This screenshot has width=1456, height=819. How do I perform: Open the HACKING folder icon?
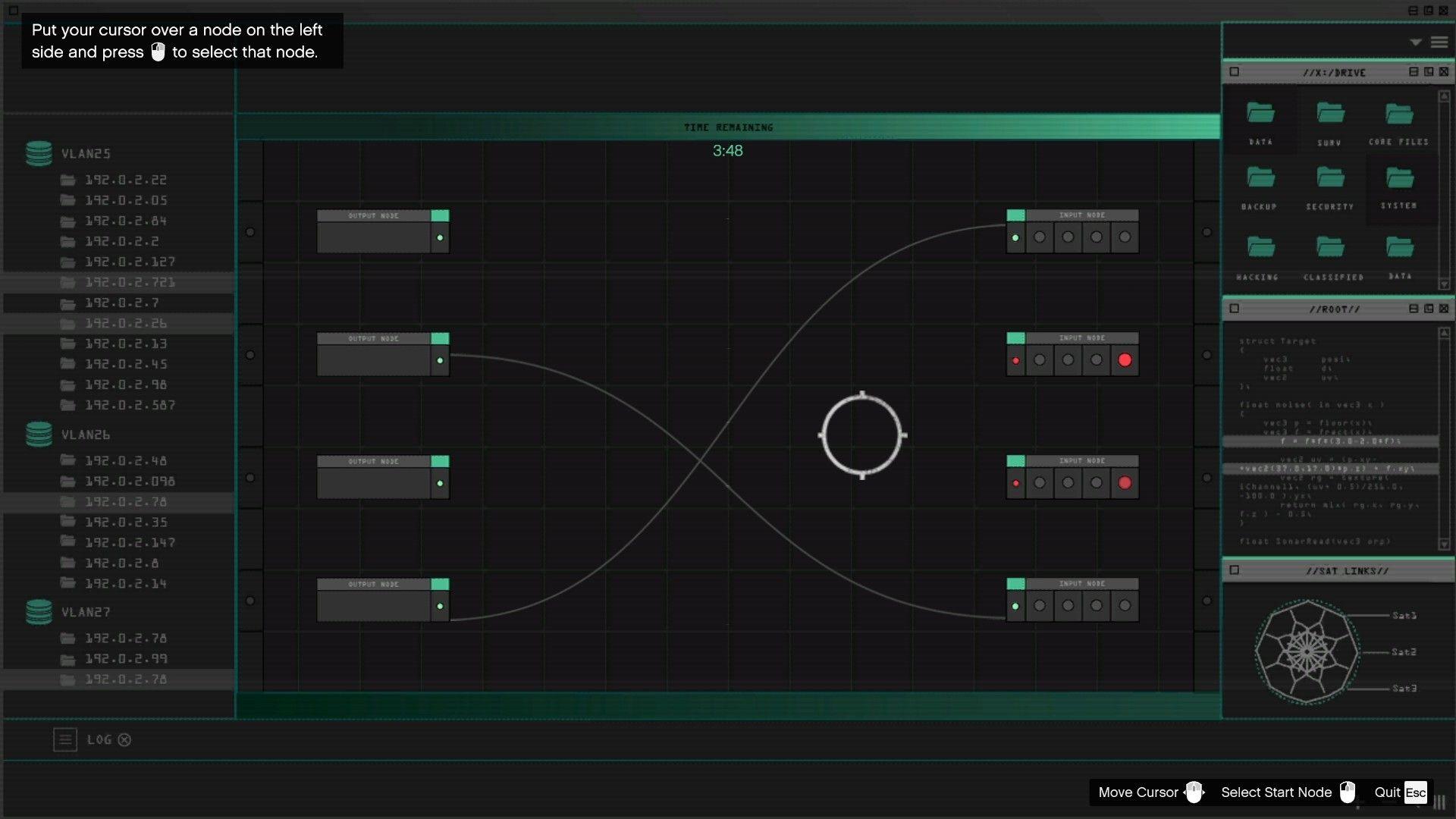pos(1260,247)
